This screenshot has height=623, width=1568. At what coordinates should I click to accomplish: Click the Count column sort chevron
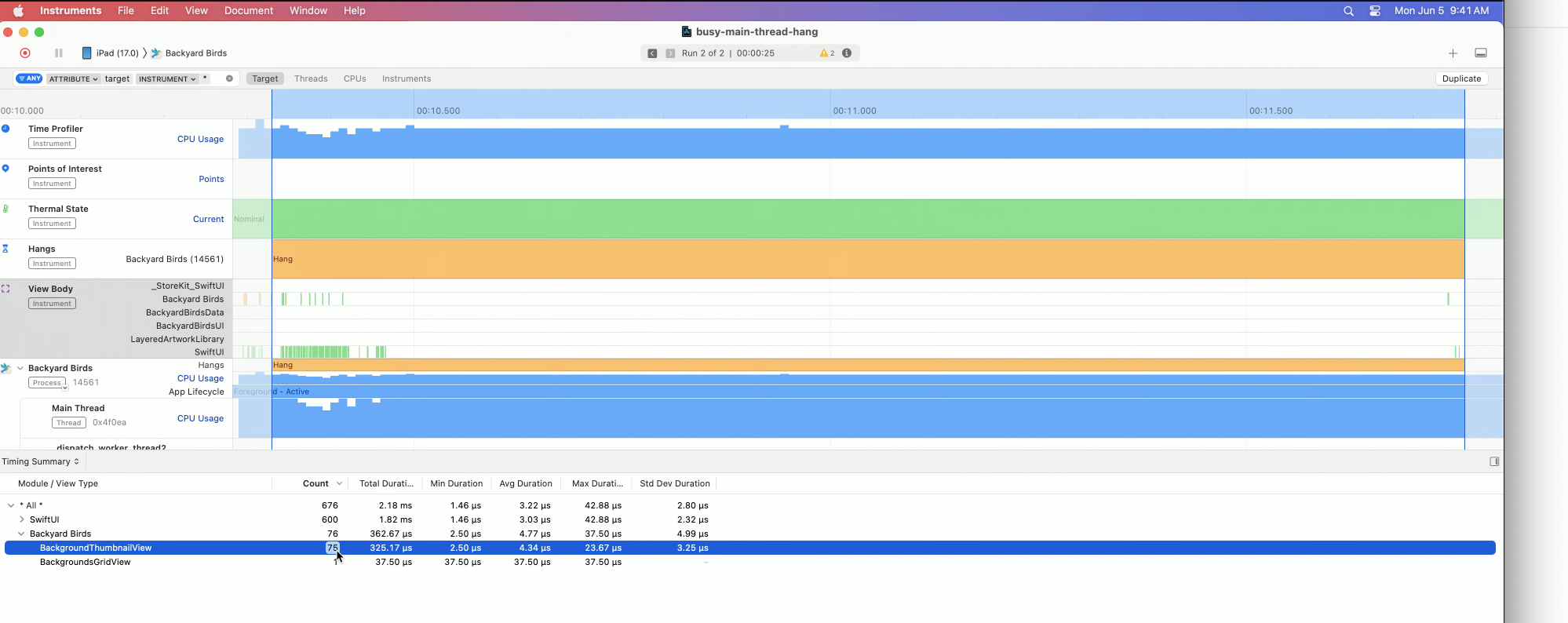pos(339,483)
